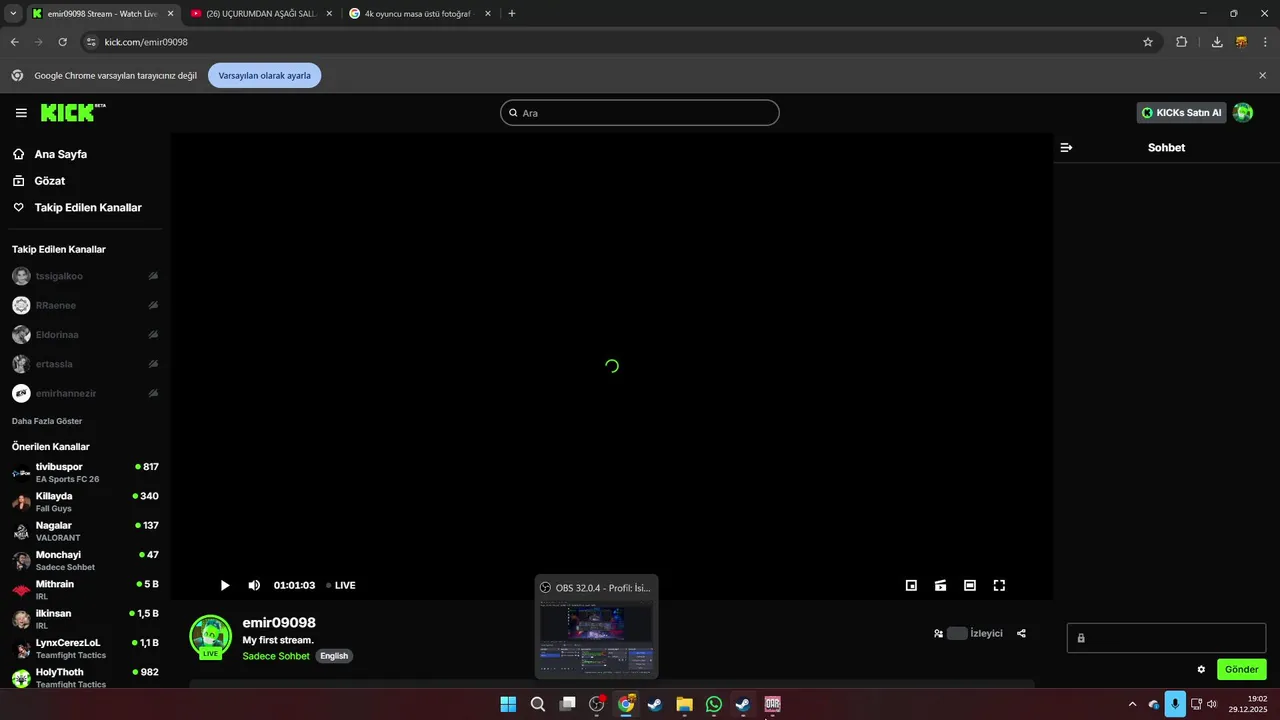Share the stream via share icon
1280x720 pixels.
[x=1021, y=633]
